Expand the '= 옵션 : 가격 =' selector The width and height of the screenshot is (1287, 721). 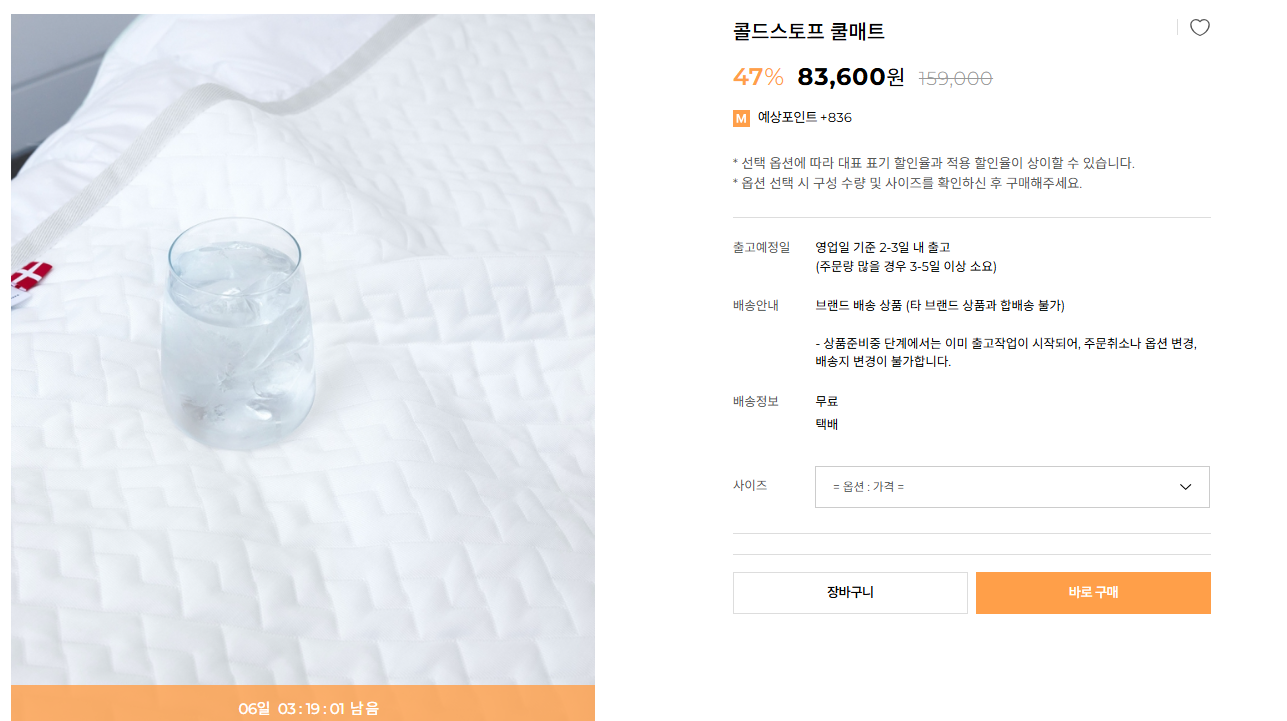(x=1012, y=487)
